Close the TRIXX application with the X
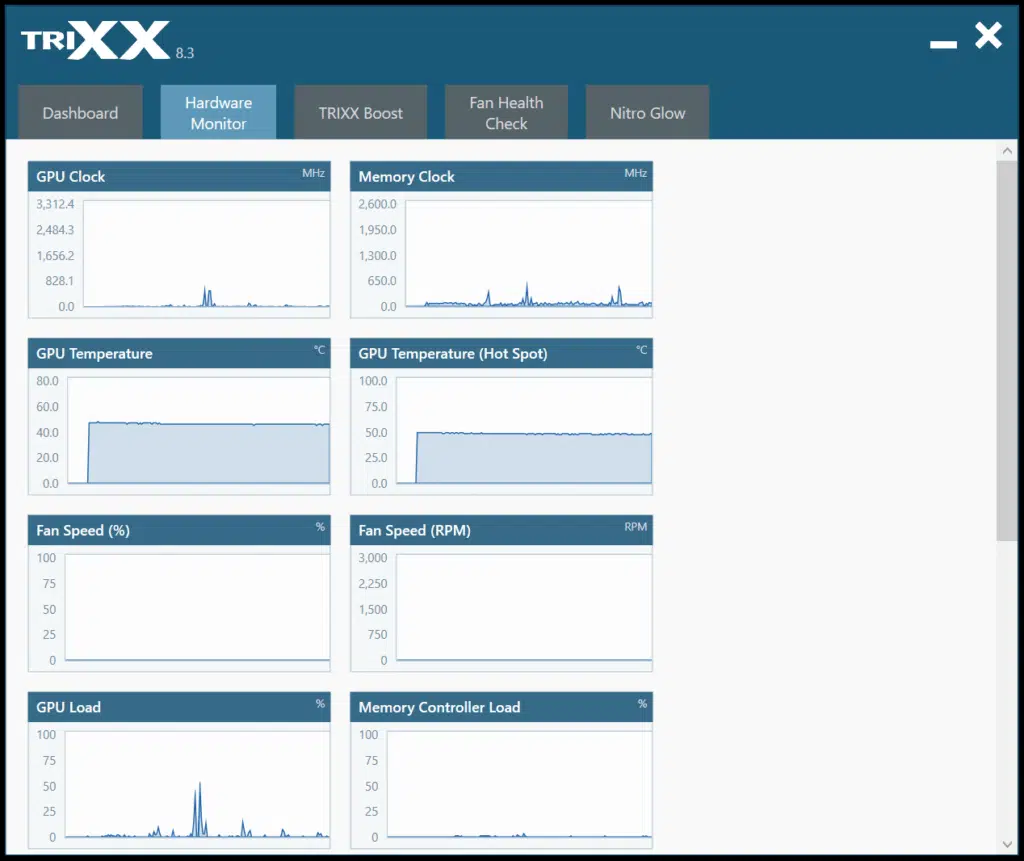The width and height of the screenshot is (1024, 861). click(x=988, y=37)
